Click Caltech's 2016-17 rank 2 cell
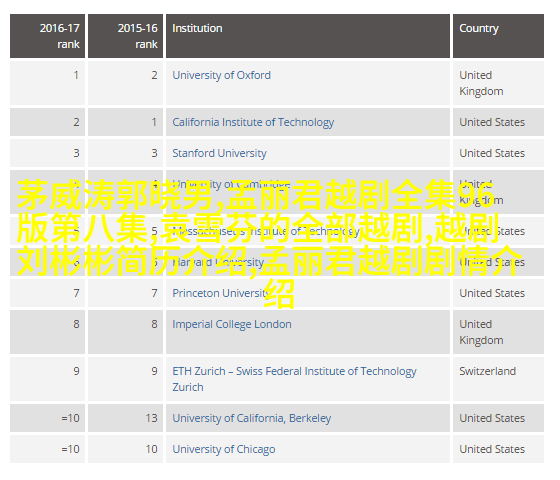The width and height of the screenshot is (560, 480). (x=48, y=122)
